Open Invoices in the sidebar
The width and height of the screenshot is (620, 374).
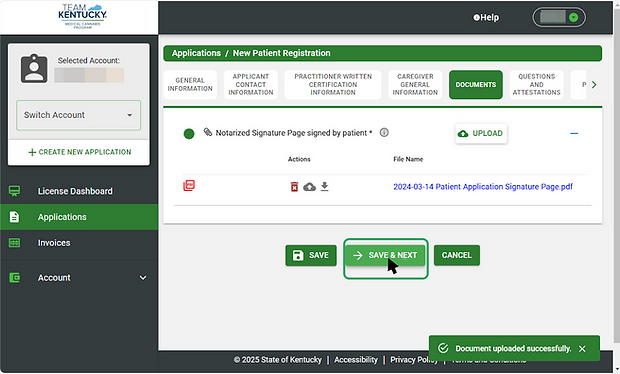click(54, 243)
